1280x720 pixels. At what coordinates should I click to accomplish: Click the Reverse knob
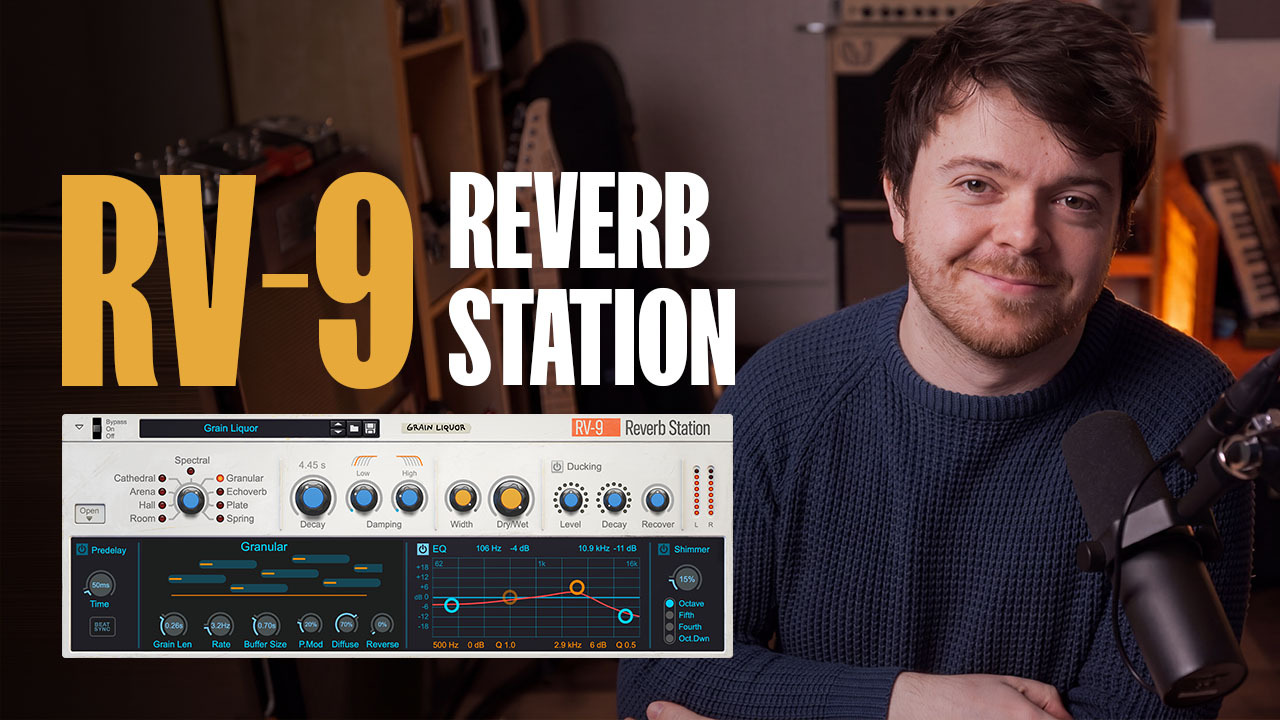click(x=382, y=625)
